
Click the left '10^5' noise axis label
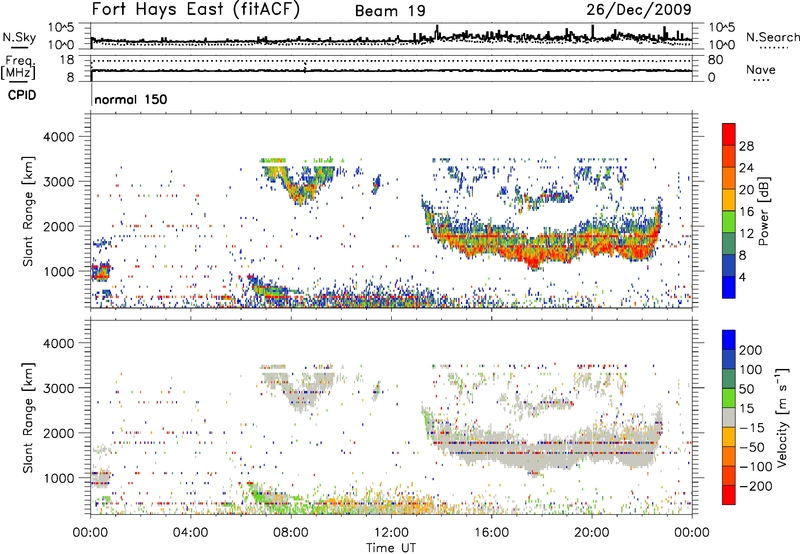pyautogui.click(x=61, y=28)
